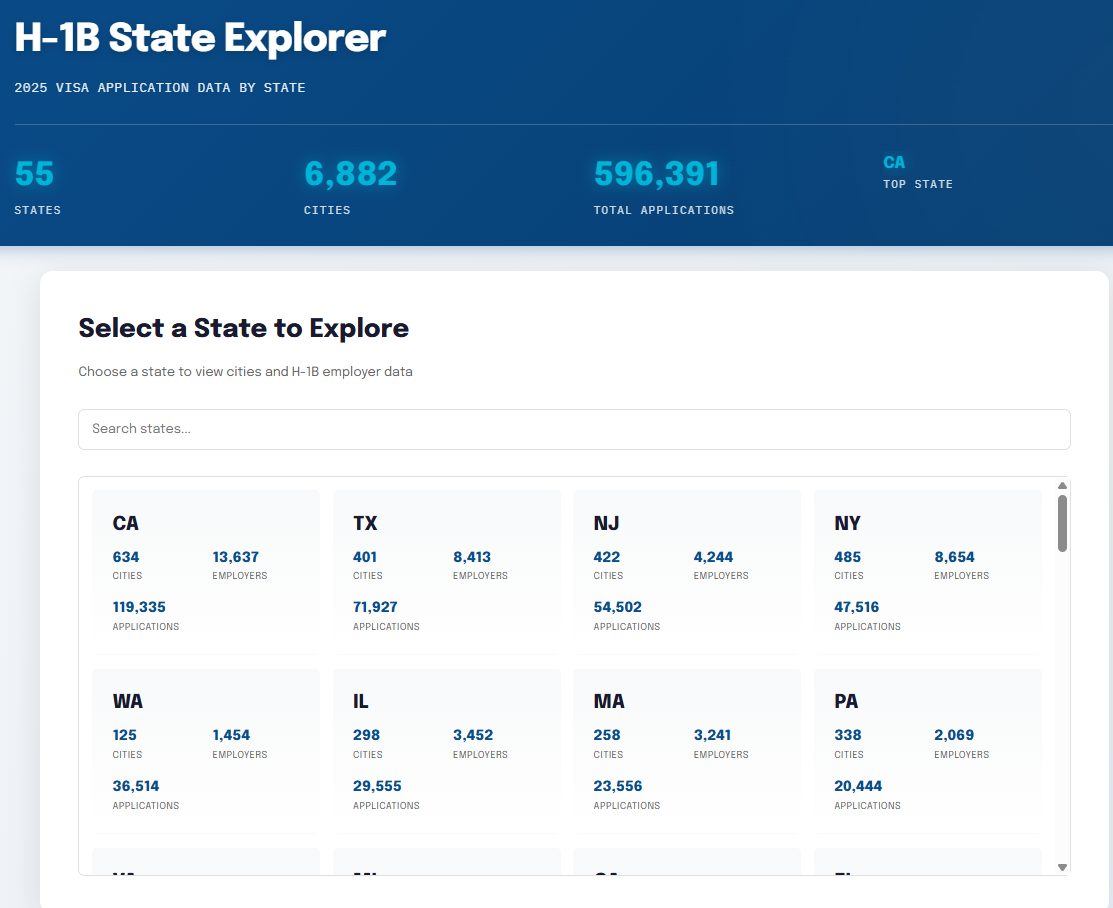
Task: Open the MA state card
Action: [686, 750]
